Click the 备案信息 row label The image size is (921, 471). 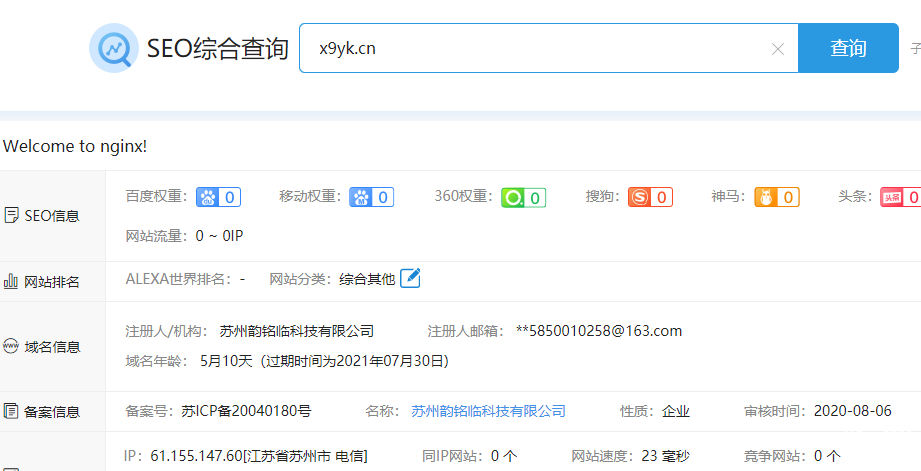coord(52,412)
